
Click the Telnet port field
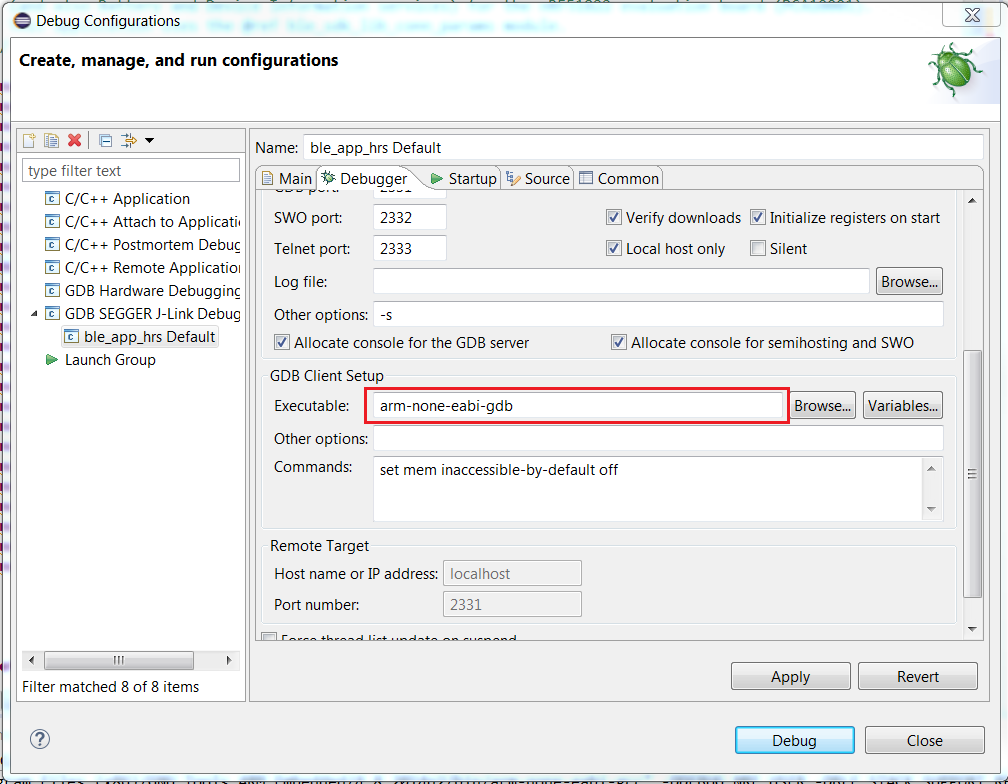coord(410,248)
